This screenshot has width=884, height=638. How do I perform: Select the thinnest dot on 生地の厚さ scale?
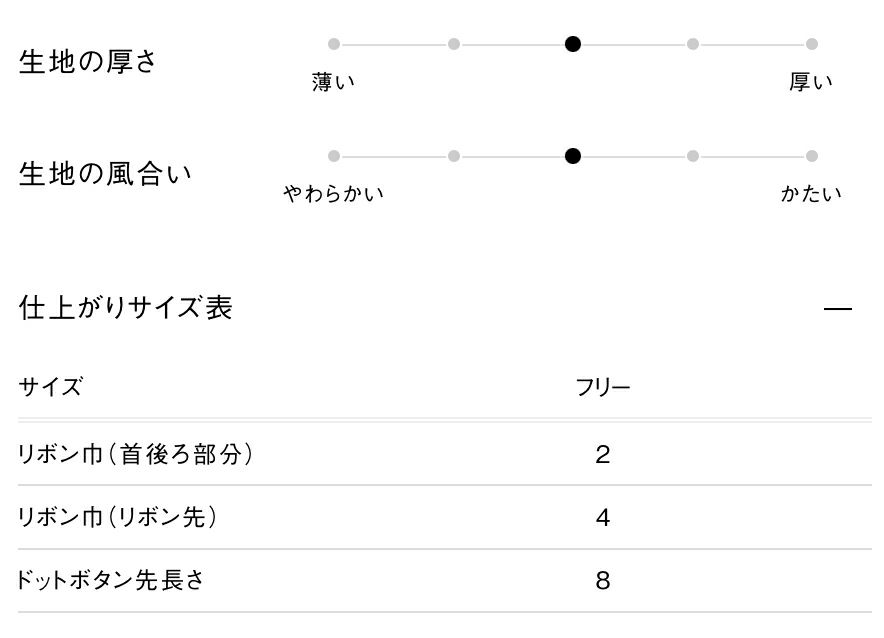(334, 44)
